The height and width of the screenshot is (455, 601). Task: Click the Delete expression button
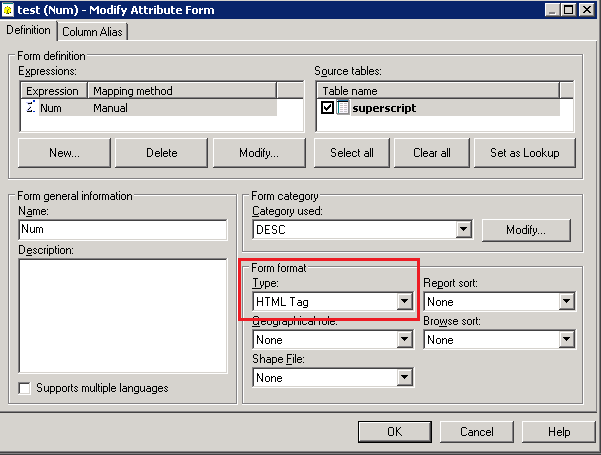pyautogui.click(x=161, y=153)
